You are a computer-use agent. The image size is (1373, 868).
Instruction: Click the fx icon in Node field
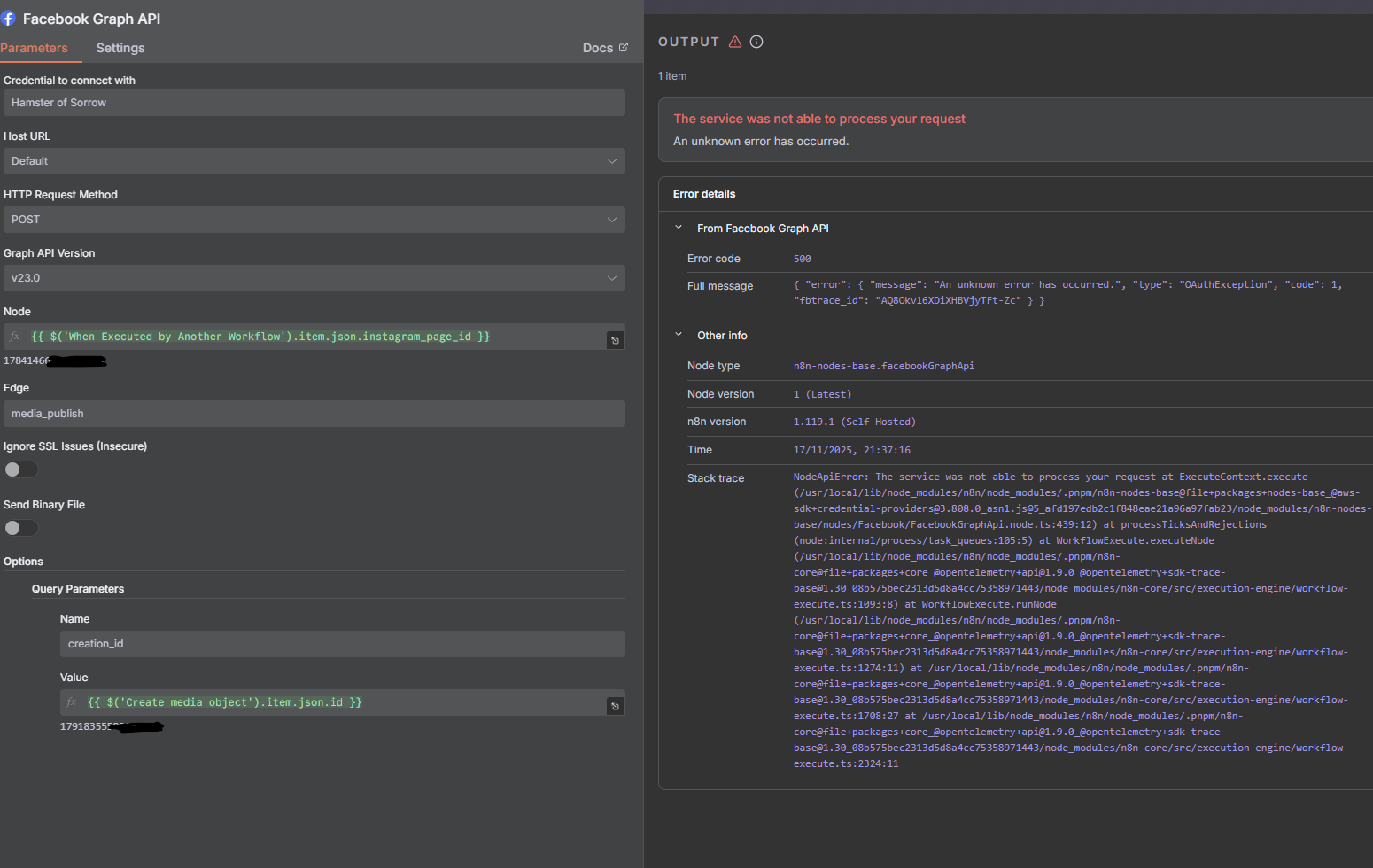[15, 337]
